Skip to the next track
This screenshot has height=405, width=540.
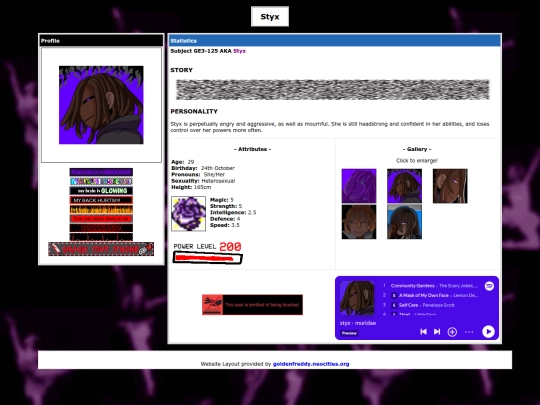tap(437, 332)
